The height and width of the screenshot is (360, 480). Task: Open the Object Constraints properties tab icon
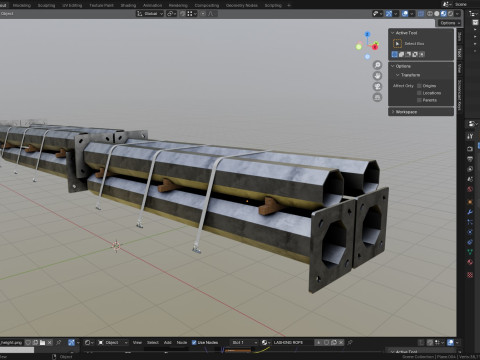470,242
